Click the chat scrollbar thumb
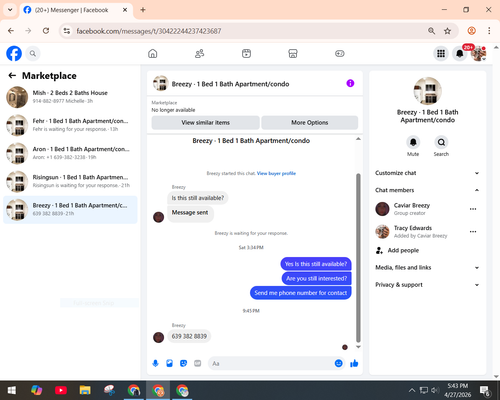The height and width of the screenshot is (400, 500). point(358,258)
